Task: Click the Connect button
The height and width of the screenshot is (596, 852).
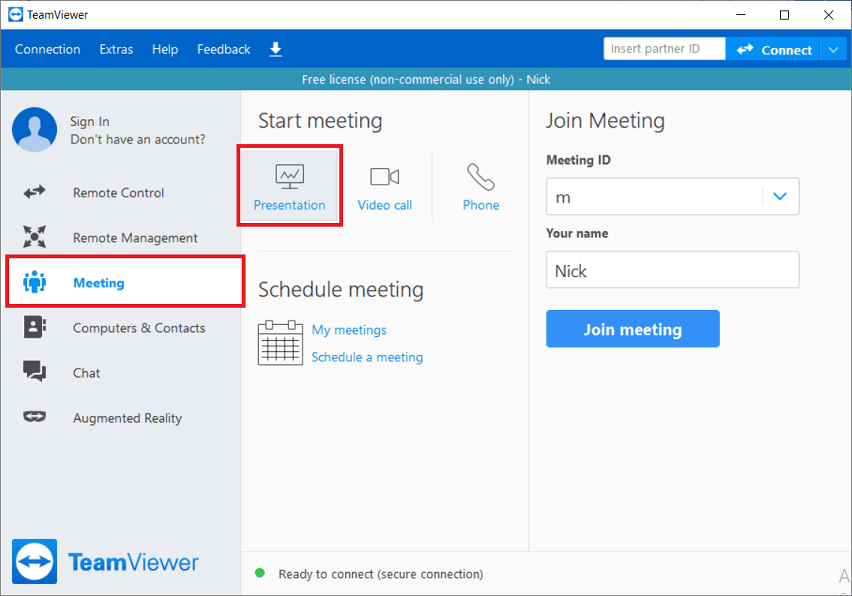Action: point(773,49)
